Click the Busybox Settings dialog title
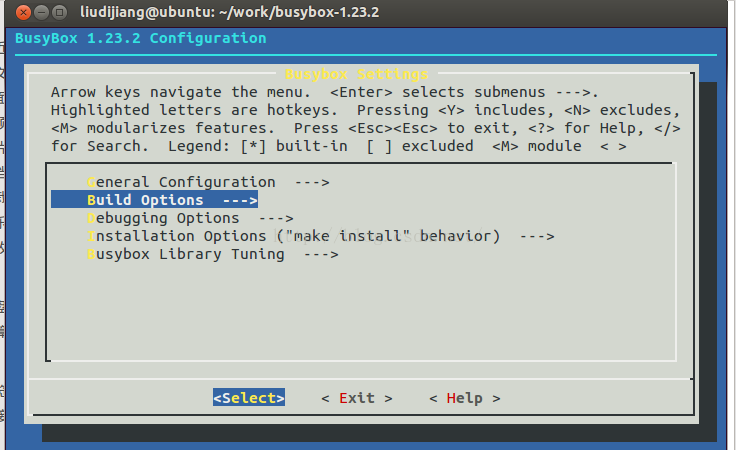This screenshot has height=450, width=737. tap(357, 74)
